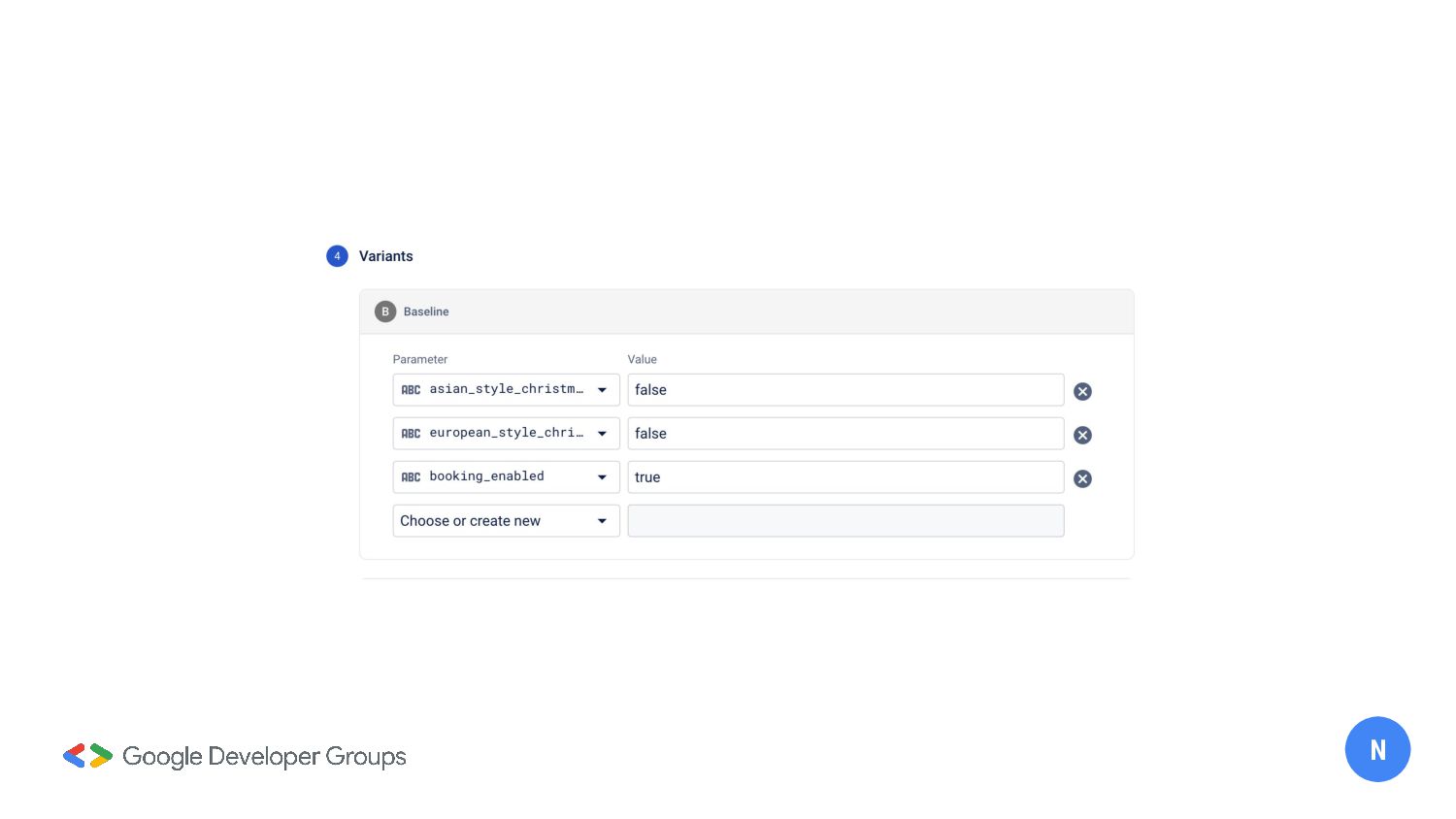Click the step 4 Variants number badge
The height and width of the screenshot is (819, 1456).
pos(337,256)
